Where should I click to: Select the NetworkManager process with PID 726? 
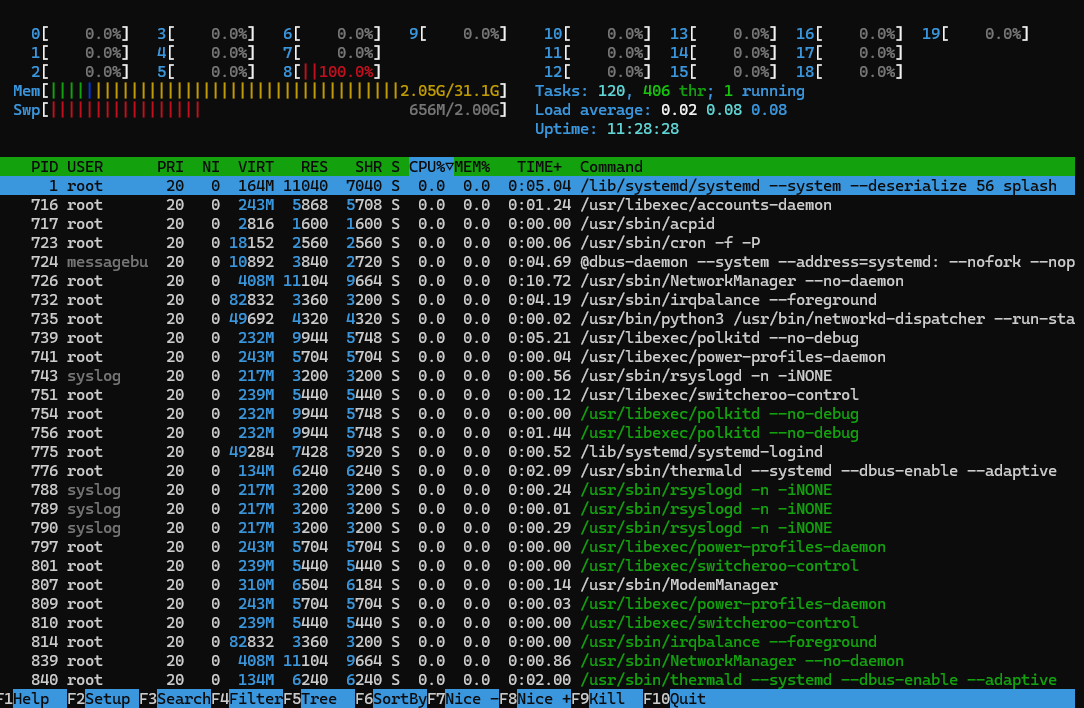point(537,281)
